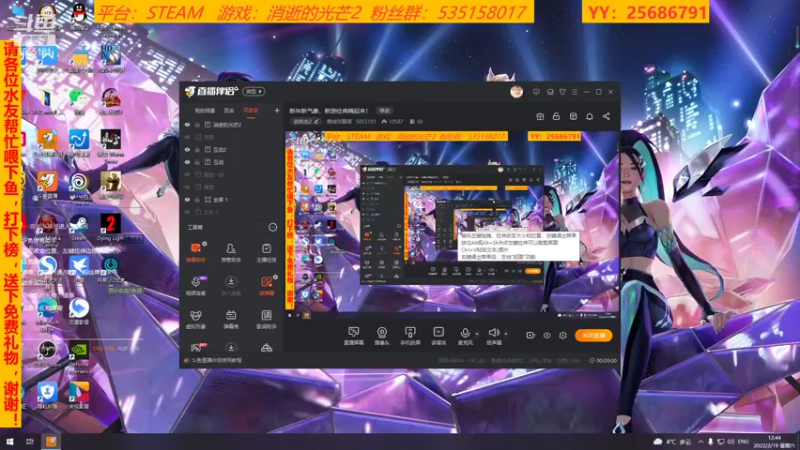This screenshot has width=800, height=450.
Task: Open the 视频连麦 microphone tool
Action: [x=195, y=286]
